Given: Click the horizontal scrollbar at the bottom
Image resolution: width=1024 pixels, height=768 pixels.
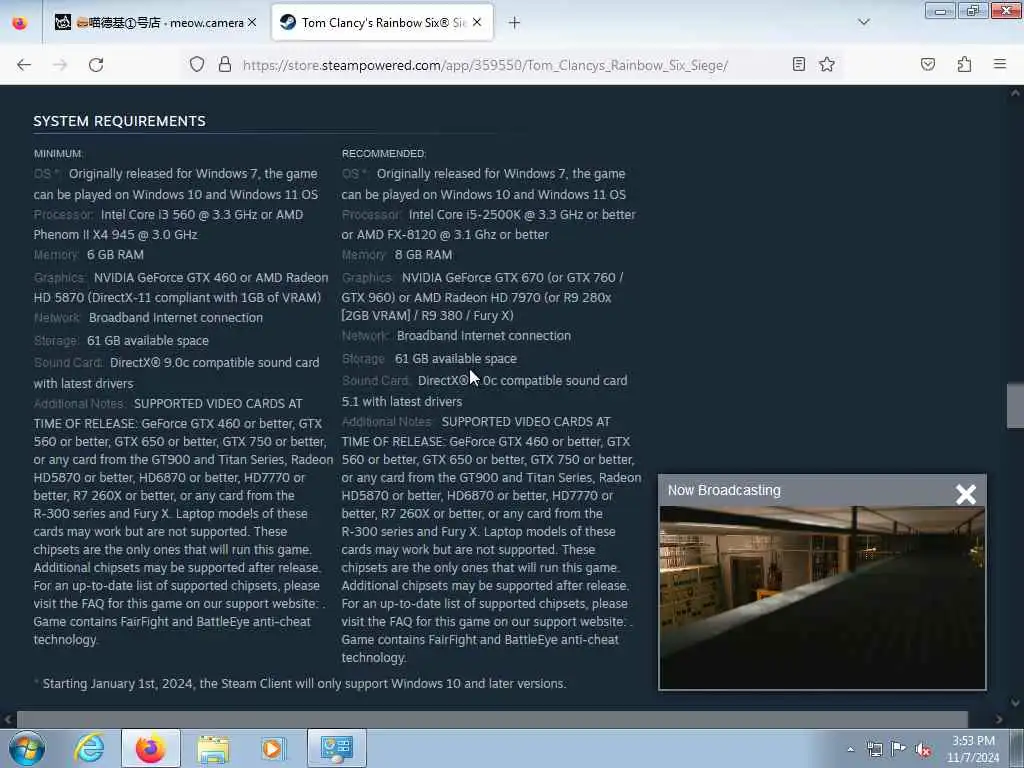Looking at the screenshot, I should click(x=492, y=719).
